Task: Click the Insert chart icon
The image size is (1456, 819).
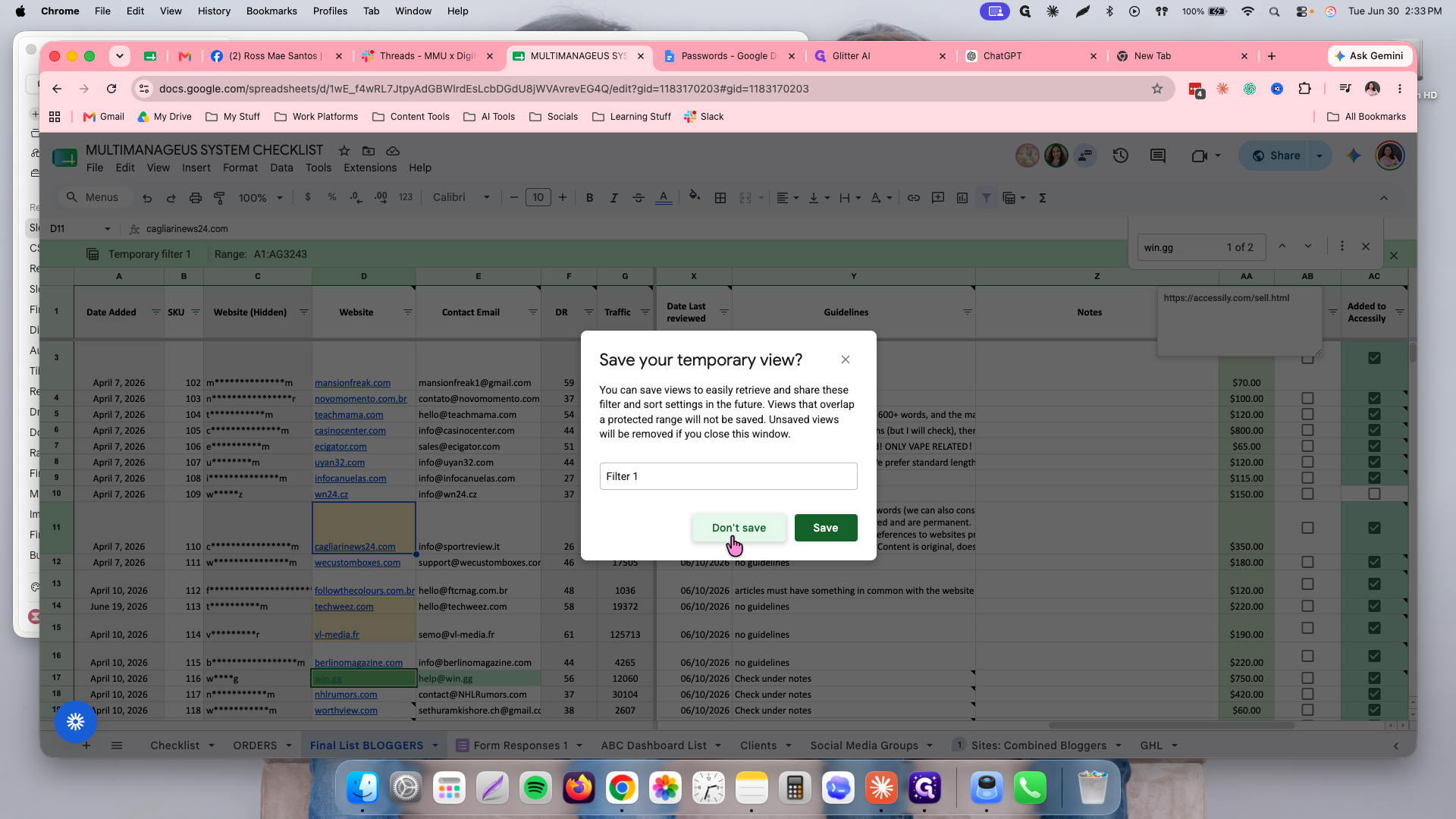Action: (962, 198)
